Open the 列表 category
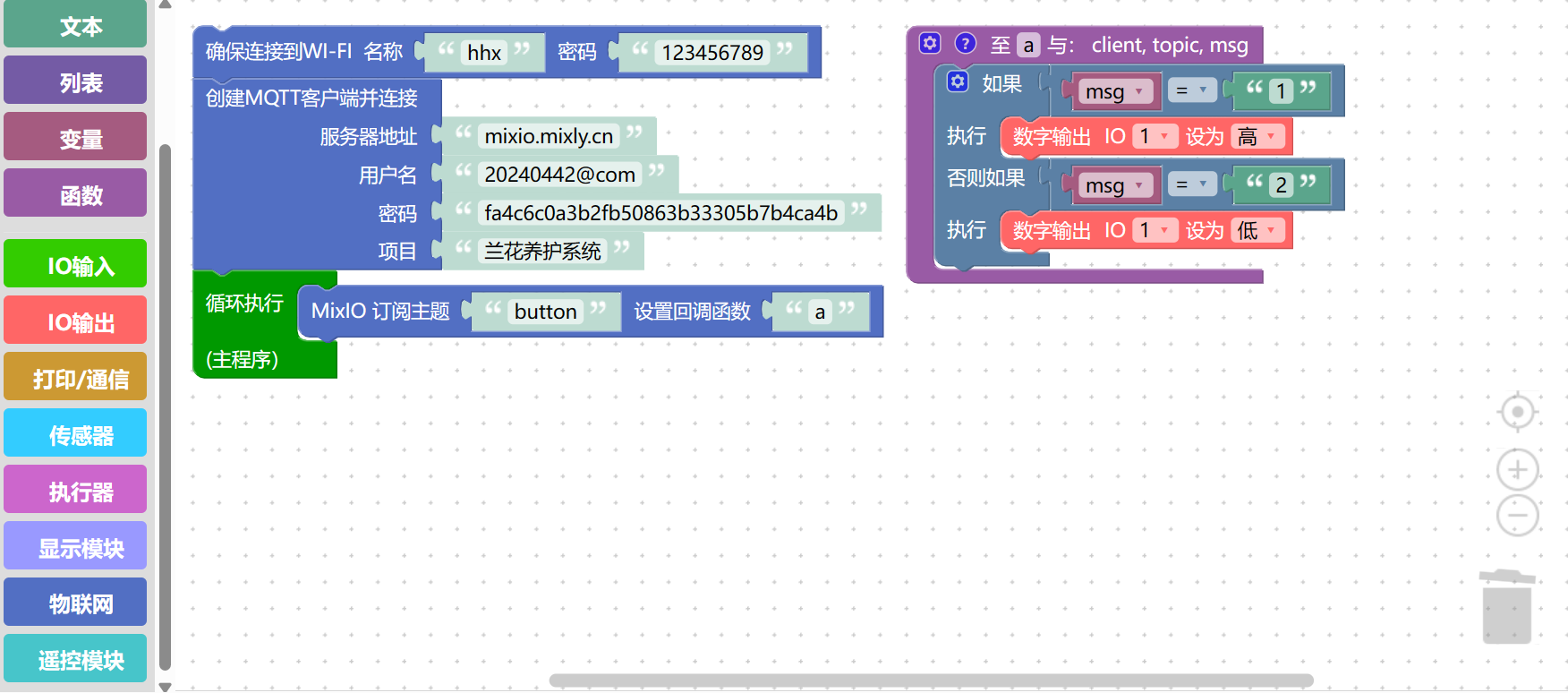 click(75, 81)
